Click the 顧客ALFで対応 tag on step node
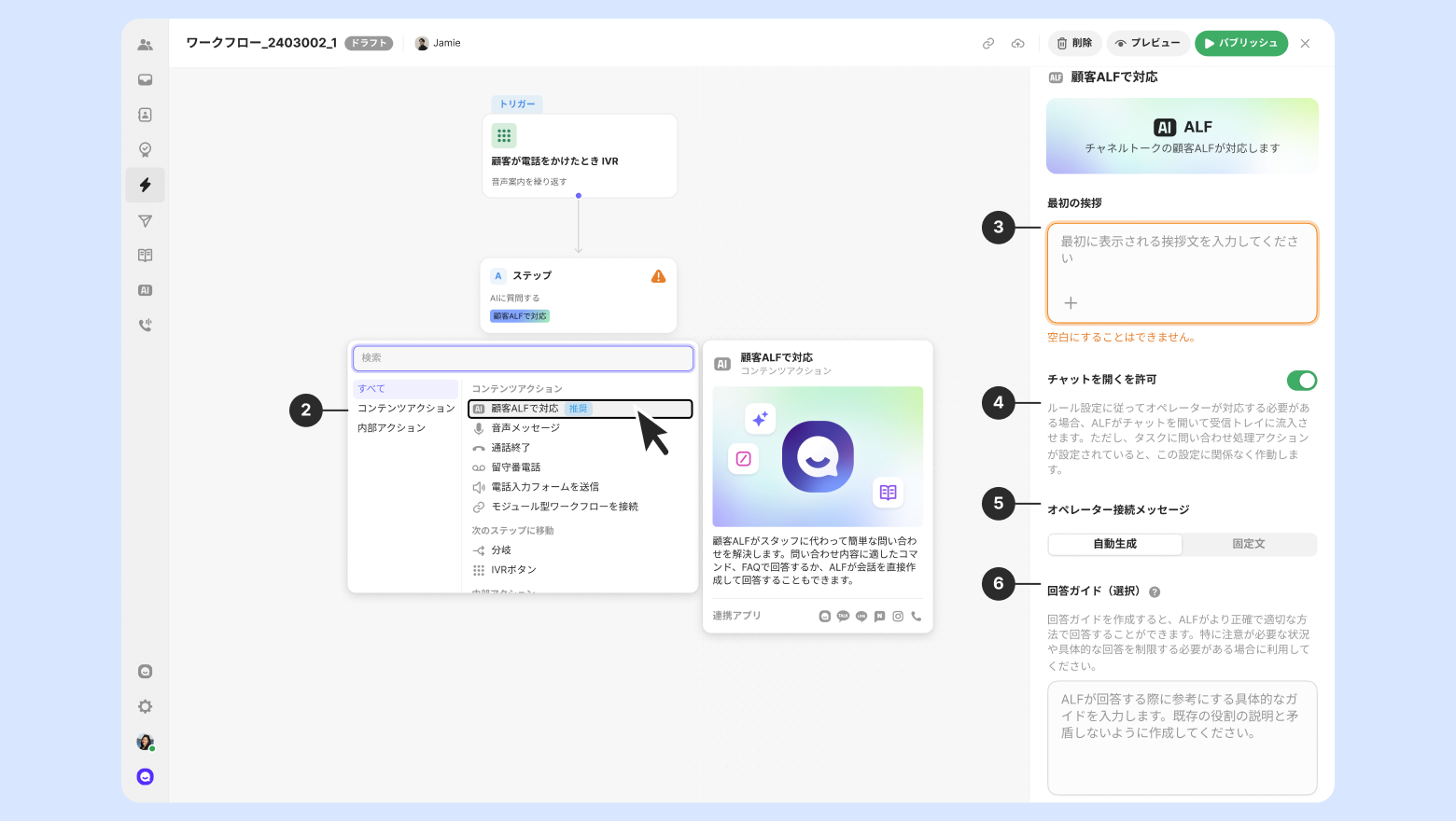 tap(520, 316)
